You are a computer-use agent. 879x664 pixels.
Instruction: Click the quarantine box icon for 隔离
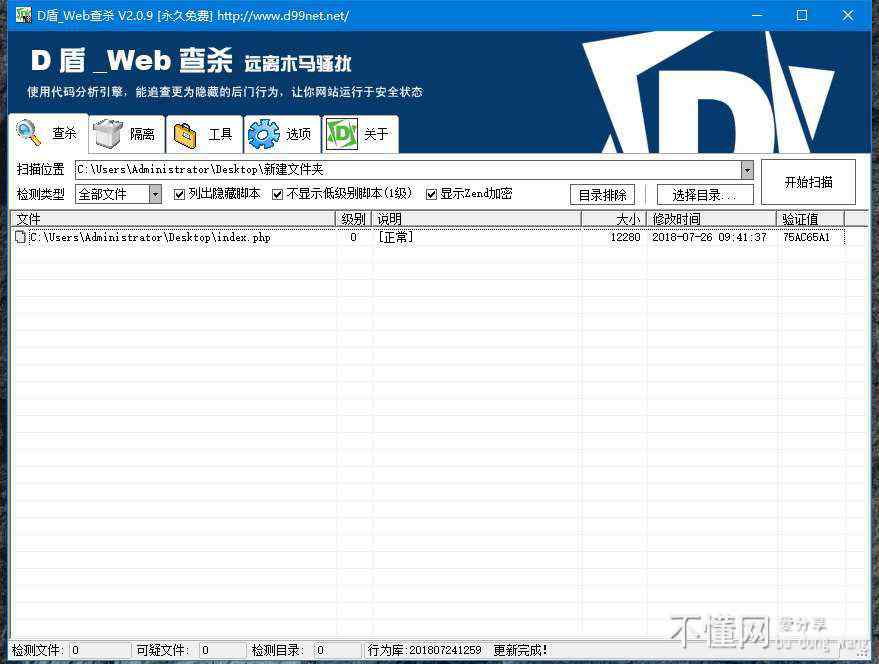[x=107, y=133]
